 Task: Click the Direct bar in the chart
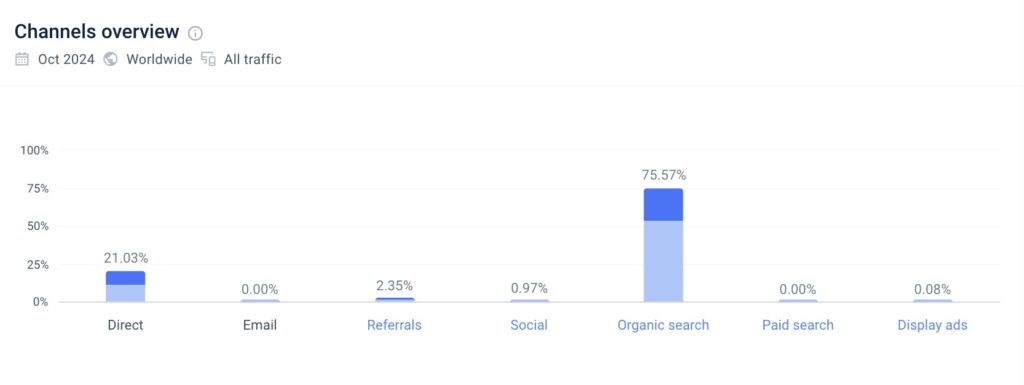tap(125, 286)
